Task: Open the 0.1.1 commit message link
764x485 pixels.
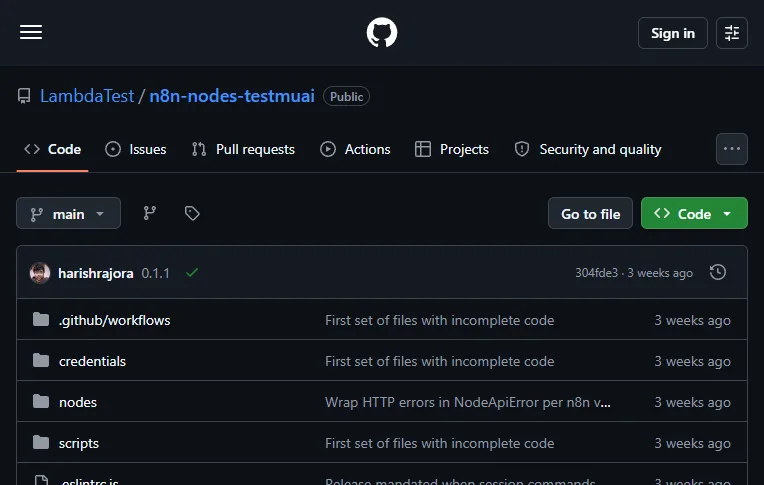Action: (155, 273)
